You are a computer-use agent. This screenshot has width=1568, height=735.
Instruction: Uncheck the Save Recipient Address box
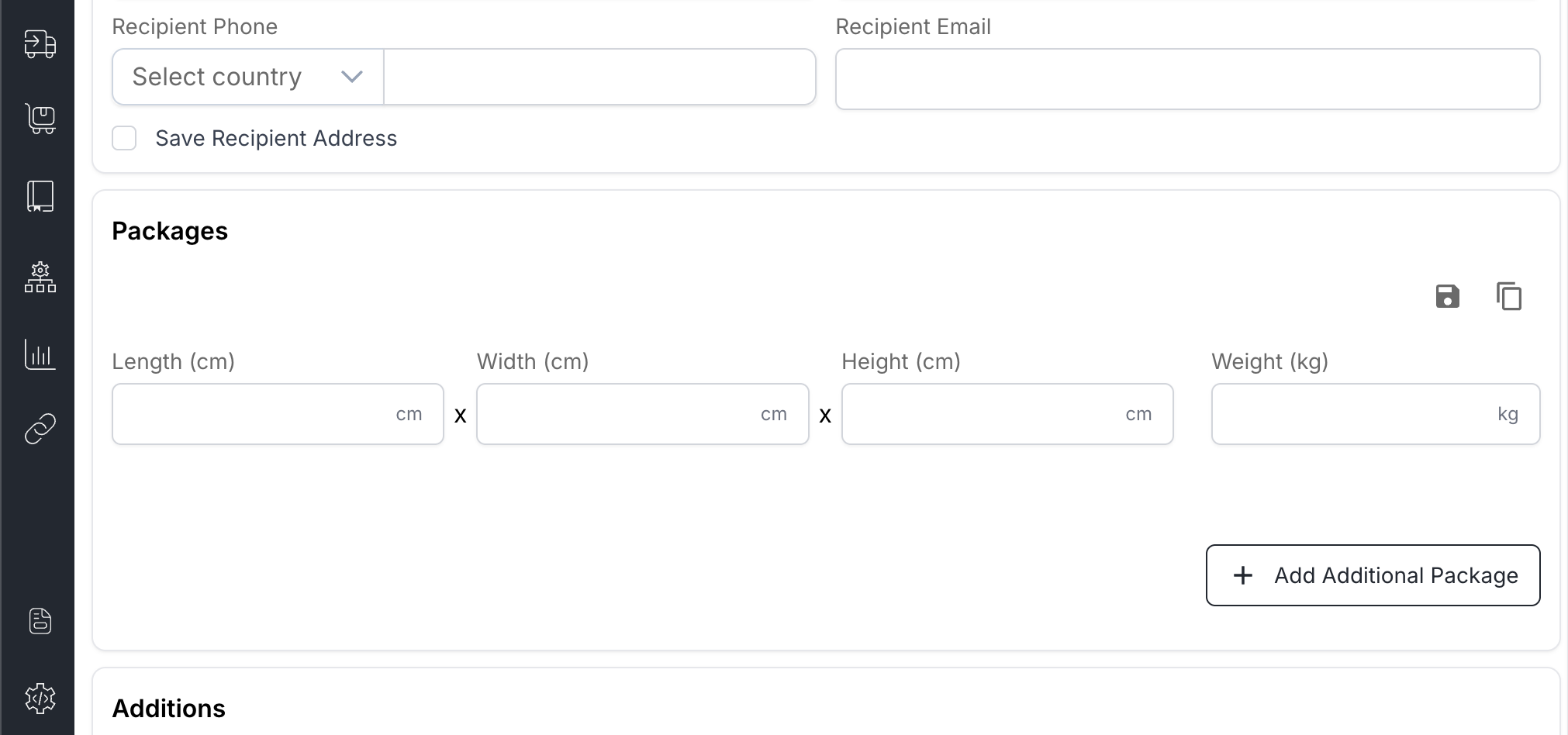(124, 137)
